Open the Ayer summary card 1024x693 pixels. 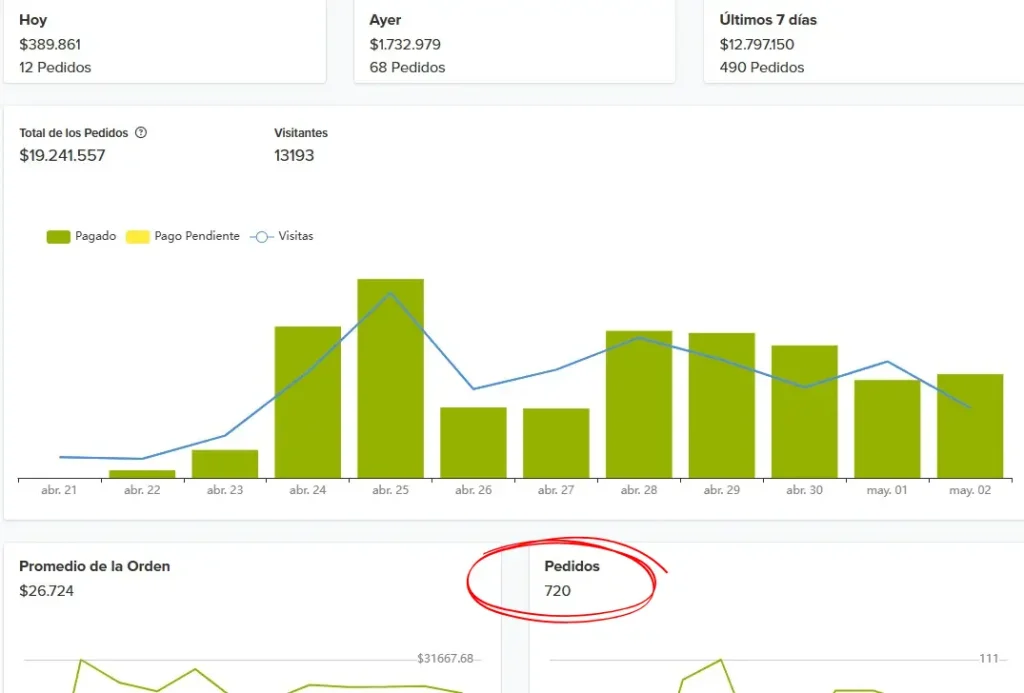click(x=514, y=43)
